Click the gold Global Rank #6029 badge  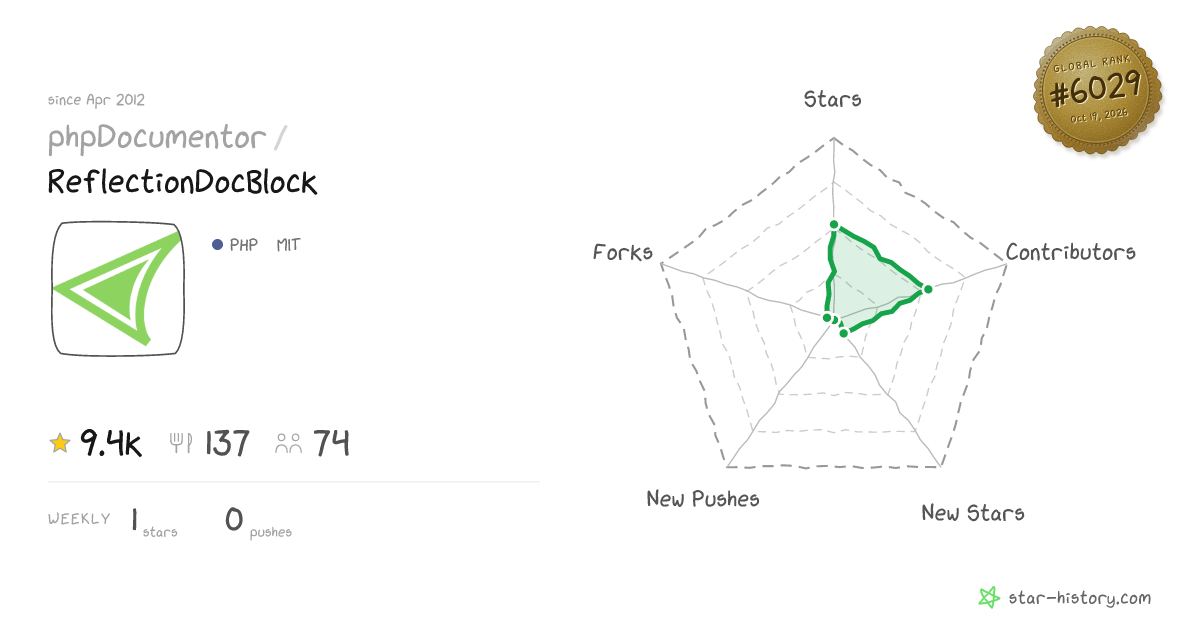click(1097, 91)
